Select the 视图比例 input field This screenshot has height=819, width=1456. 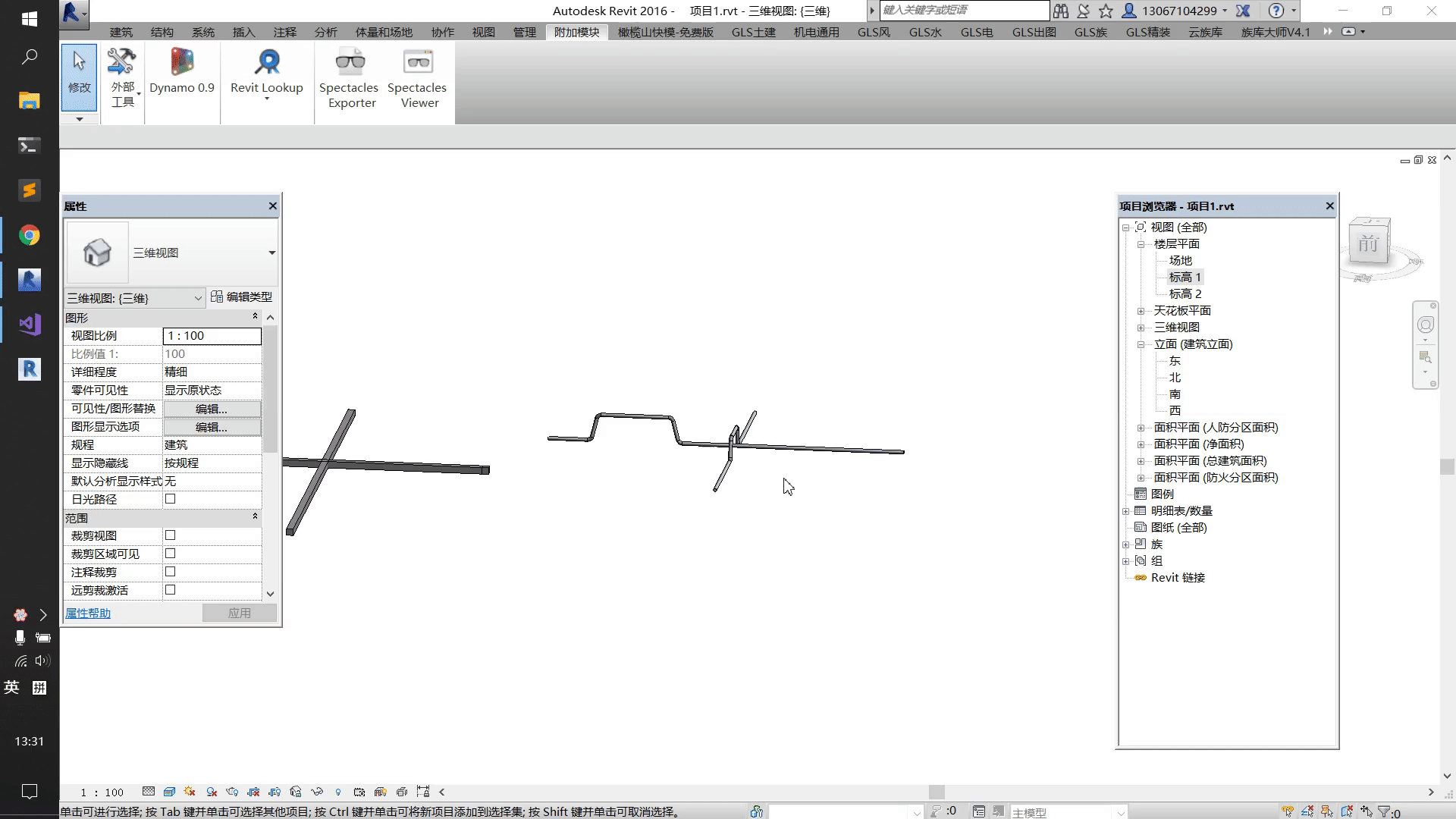(x=212, y=335)
